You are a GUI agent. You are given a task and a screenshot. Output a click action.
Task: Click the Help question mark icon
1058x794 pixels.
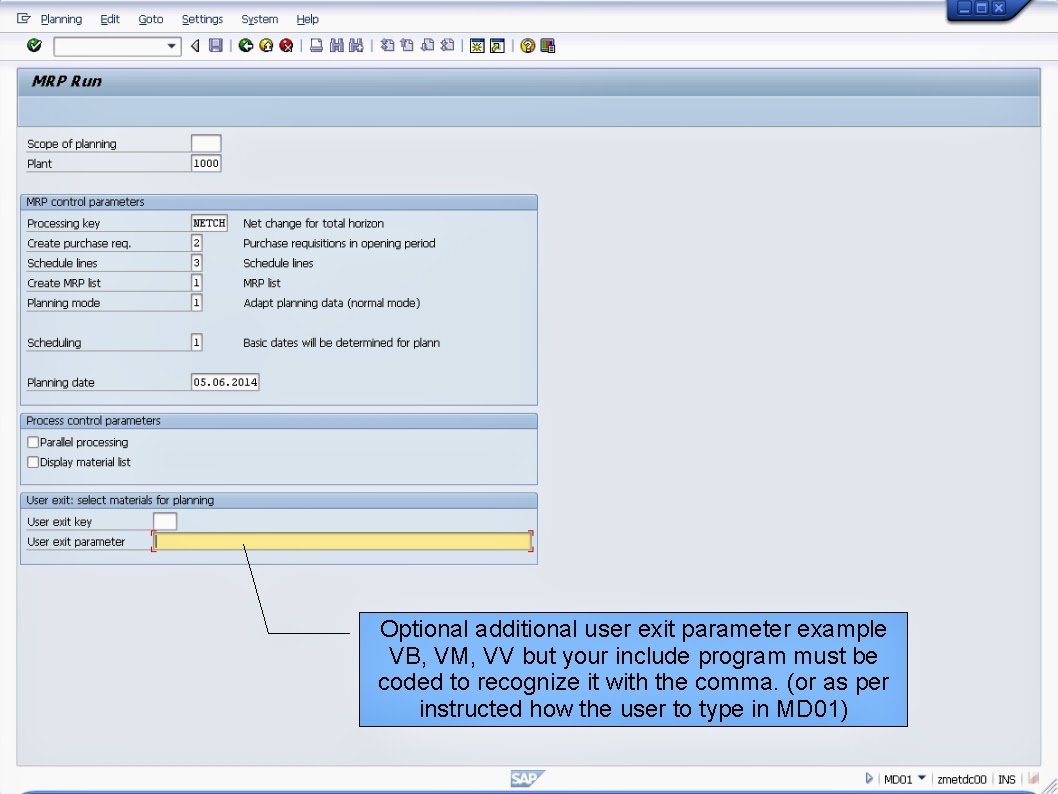click(x=529, y=45)
